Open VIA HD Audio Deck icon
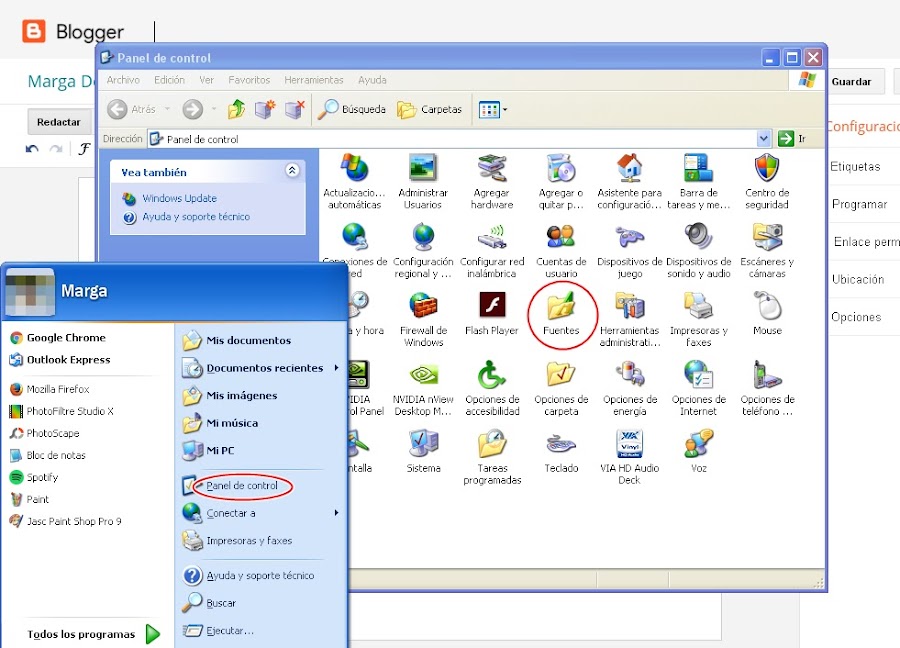This screenshot has height=648, width=900. [x=630, y=443]
